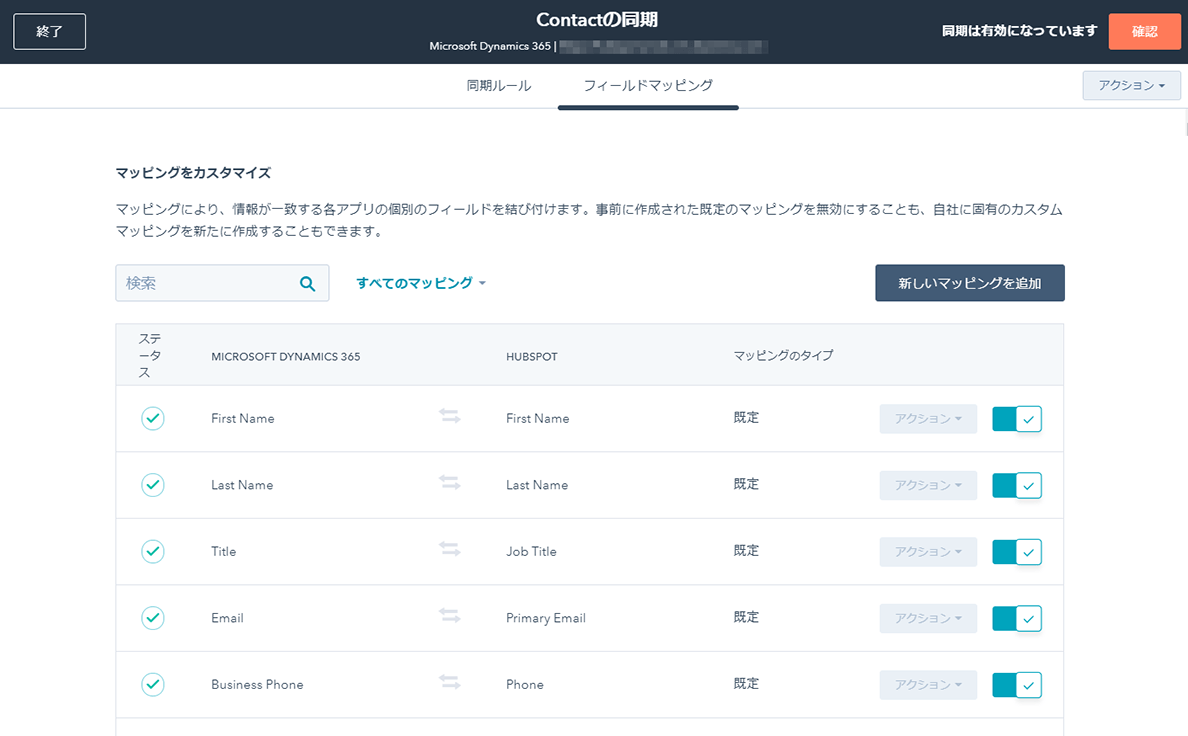Switch to the 同期ルール tab
The image size is (1188, 736).
499,86
